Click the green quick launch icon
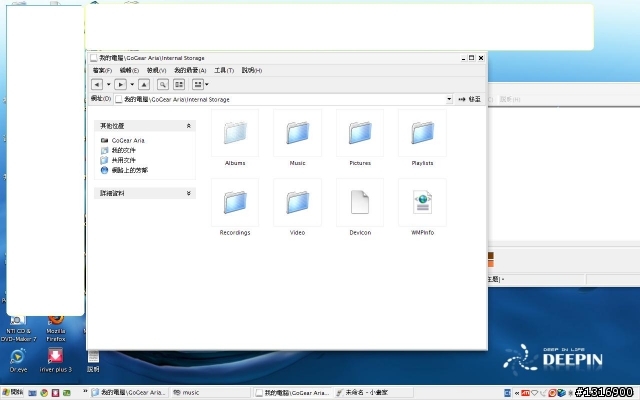This screenshot has height=400, width=640. point(67,393)
